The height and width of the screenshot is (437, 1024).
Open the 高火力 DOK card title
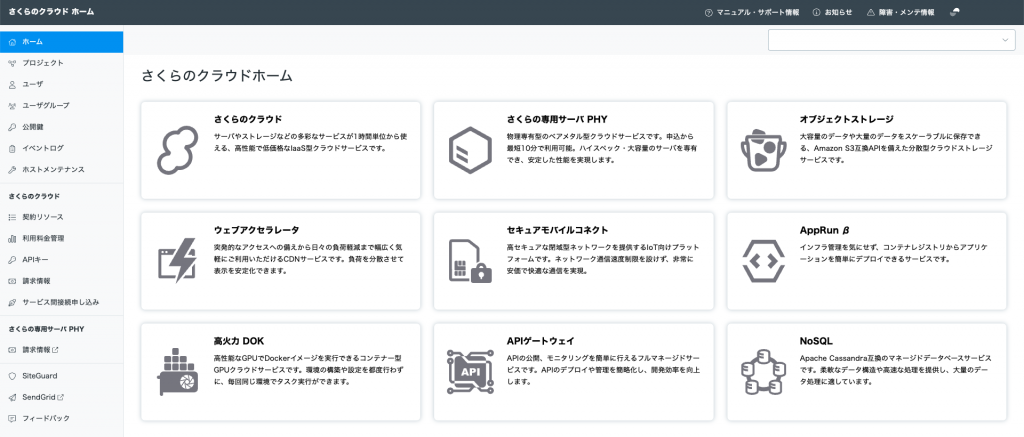(238, 341)
